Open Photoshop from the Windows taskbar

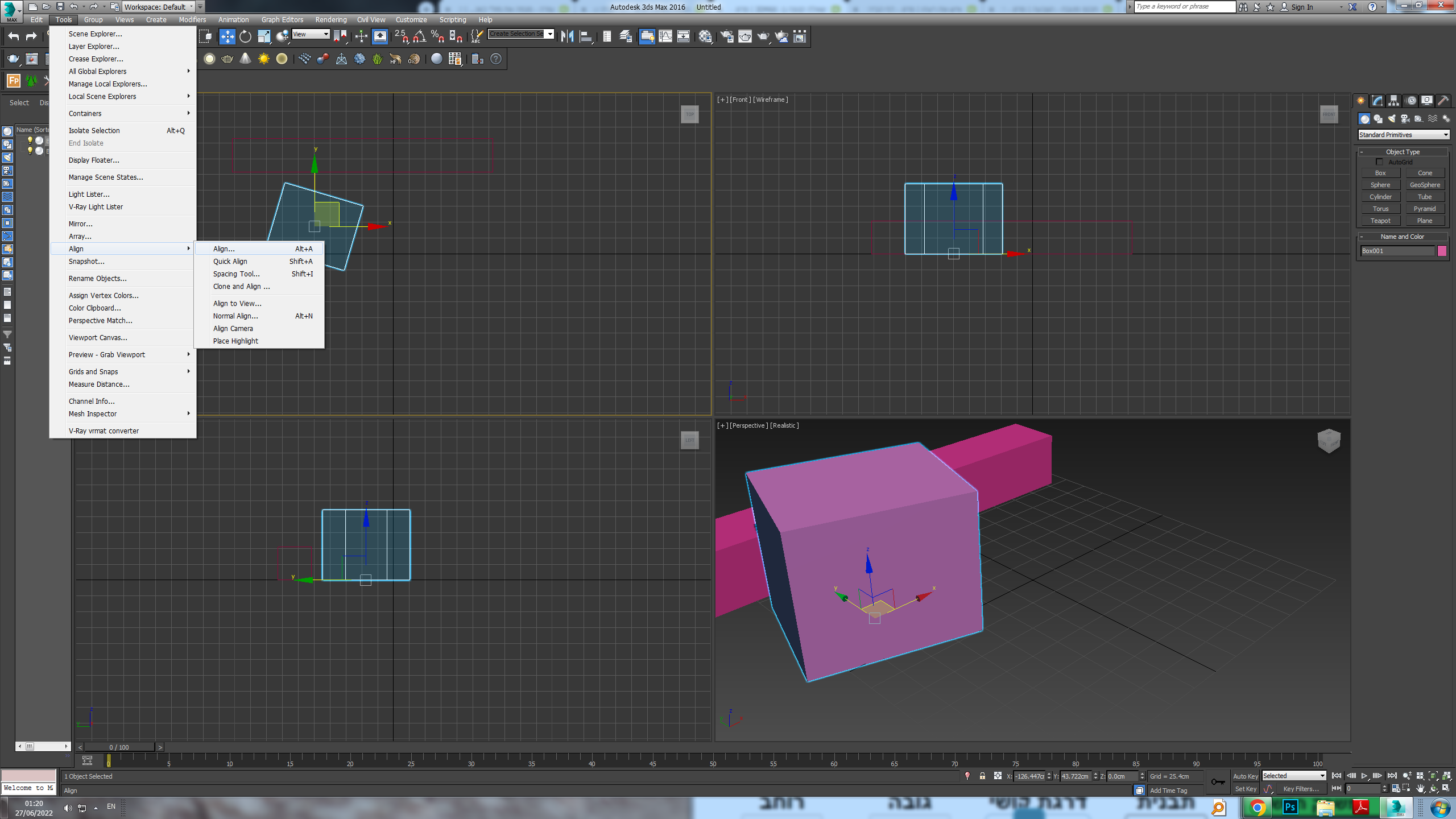pos(1290,807)
